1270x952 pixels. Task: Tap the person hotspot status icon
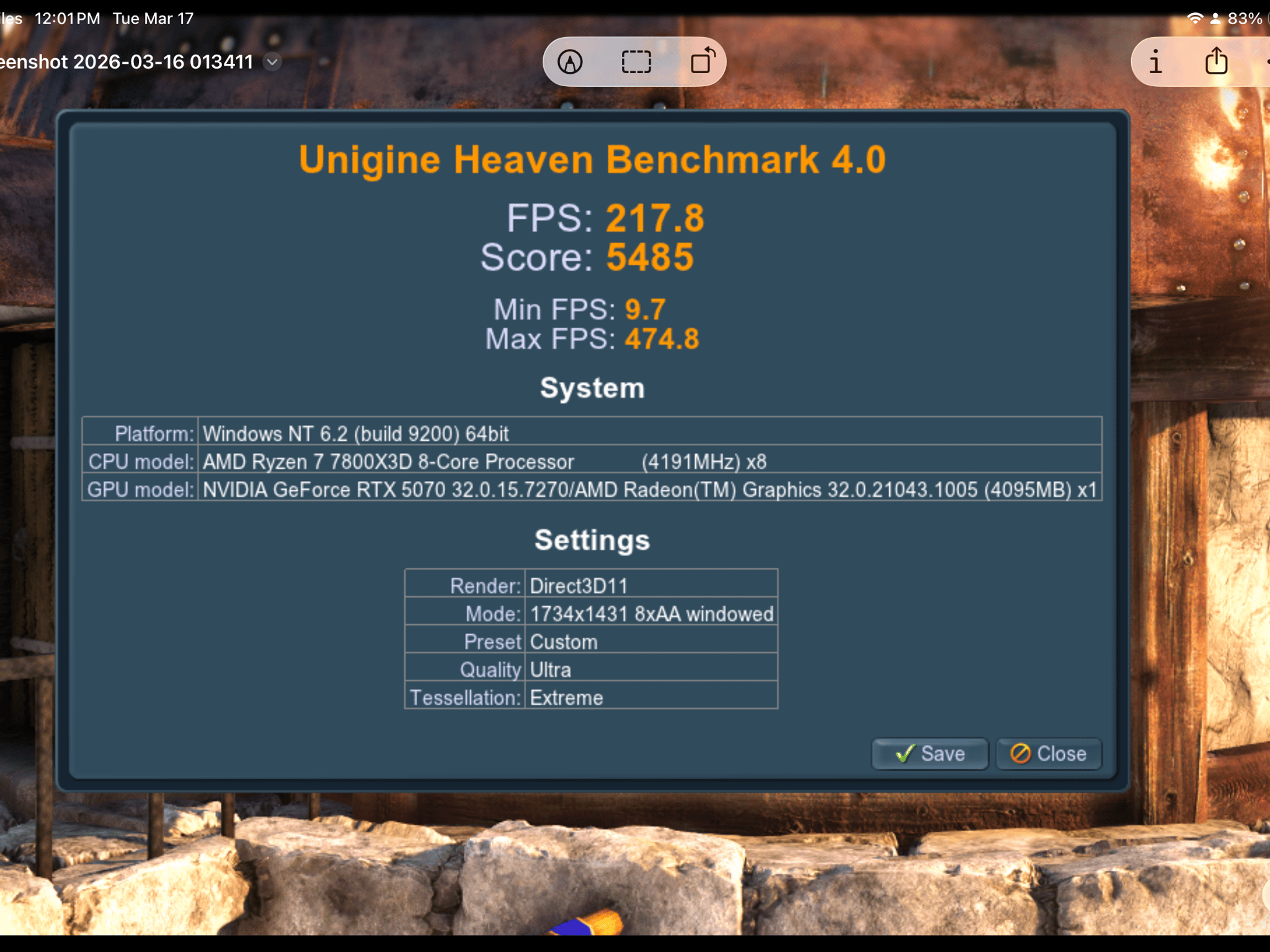1215,19
